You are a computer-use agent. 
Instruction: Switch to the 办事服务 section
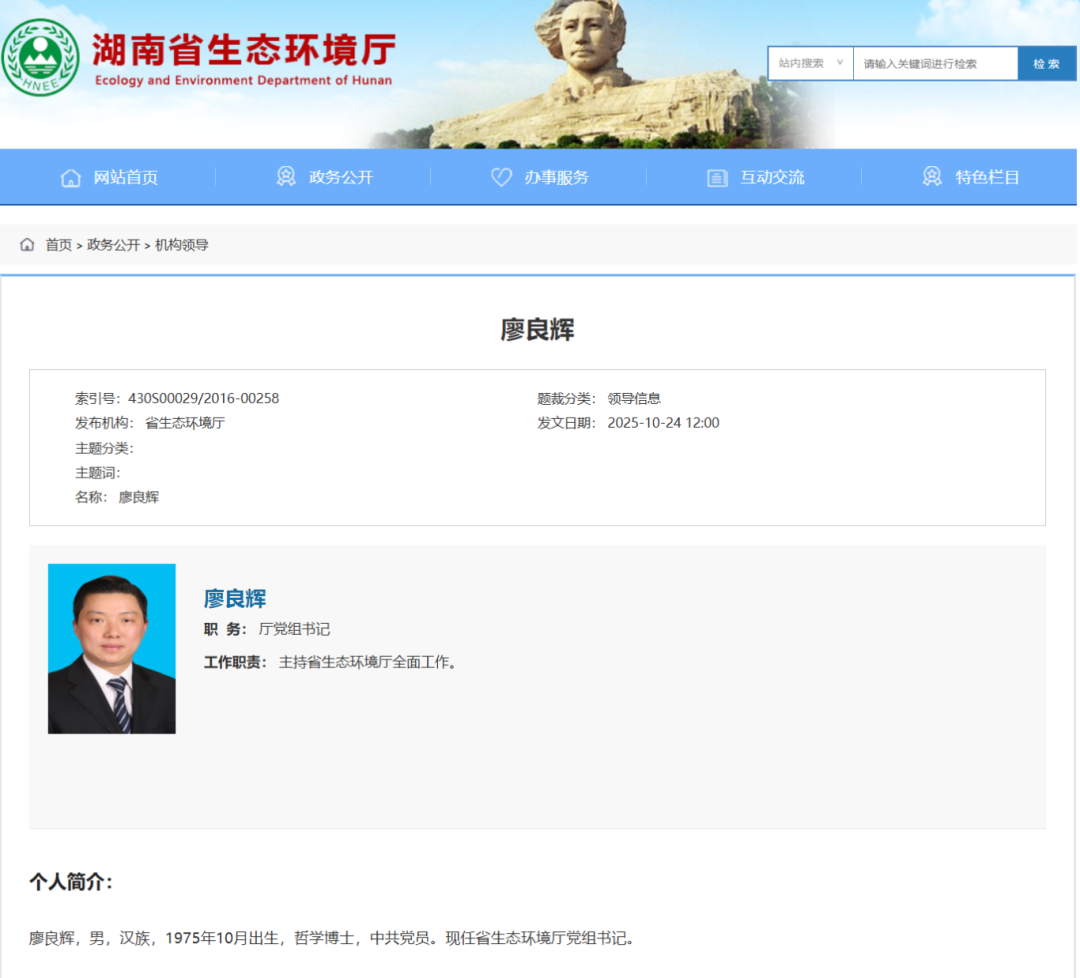point(545,177)
